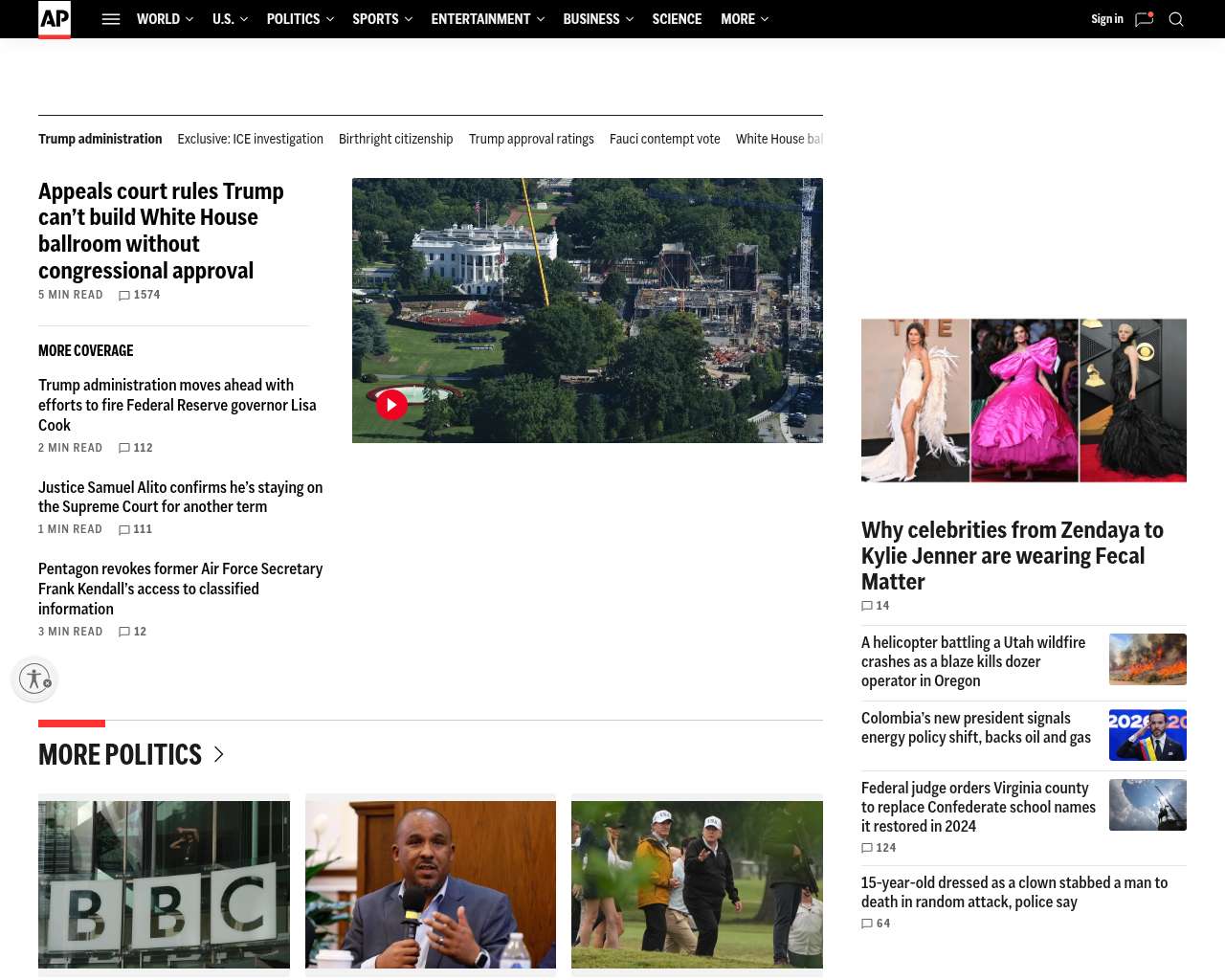Open the notifications chat icon in header

point(1144,19)
